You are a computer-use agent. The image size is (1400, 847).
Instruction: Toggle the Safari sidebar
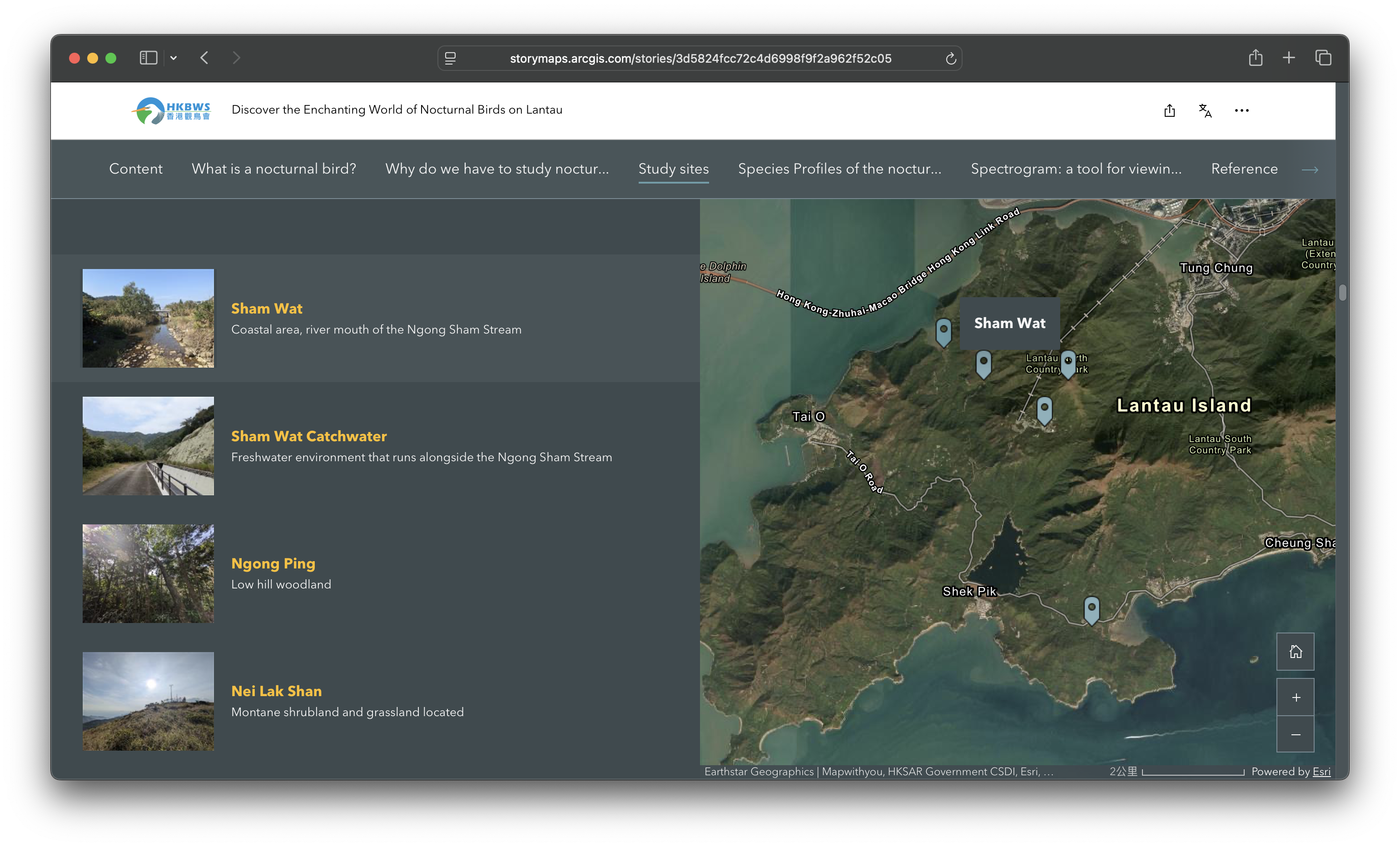pos(148,58)
